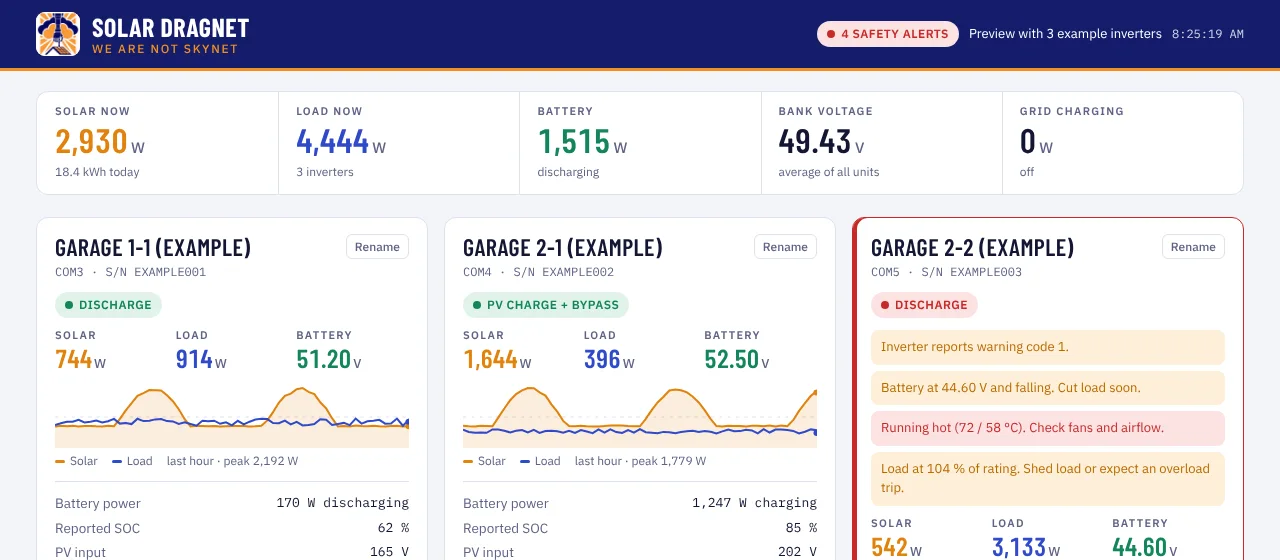
Task: Select the Load Now 4,444 W value
Action: tap(341, 142)
